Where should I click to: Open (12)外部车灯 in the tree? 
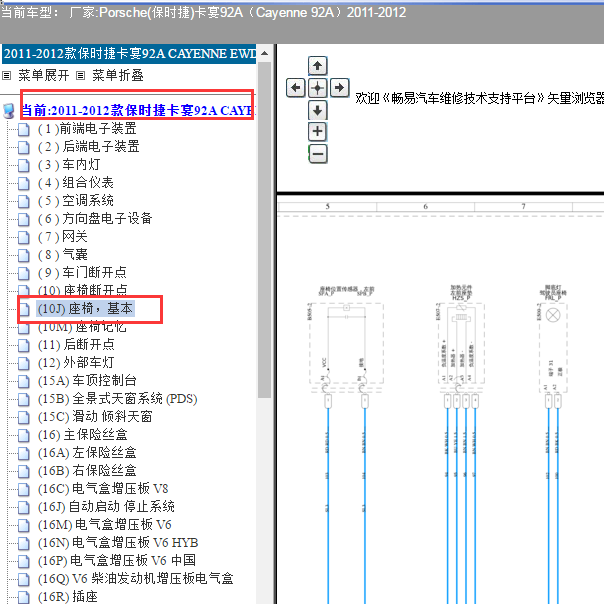point(76,362)
